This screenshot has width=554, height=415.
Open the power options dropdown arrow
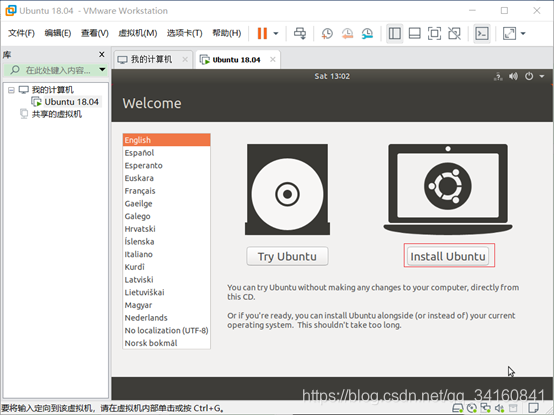tap(276, 34)
